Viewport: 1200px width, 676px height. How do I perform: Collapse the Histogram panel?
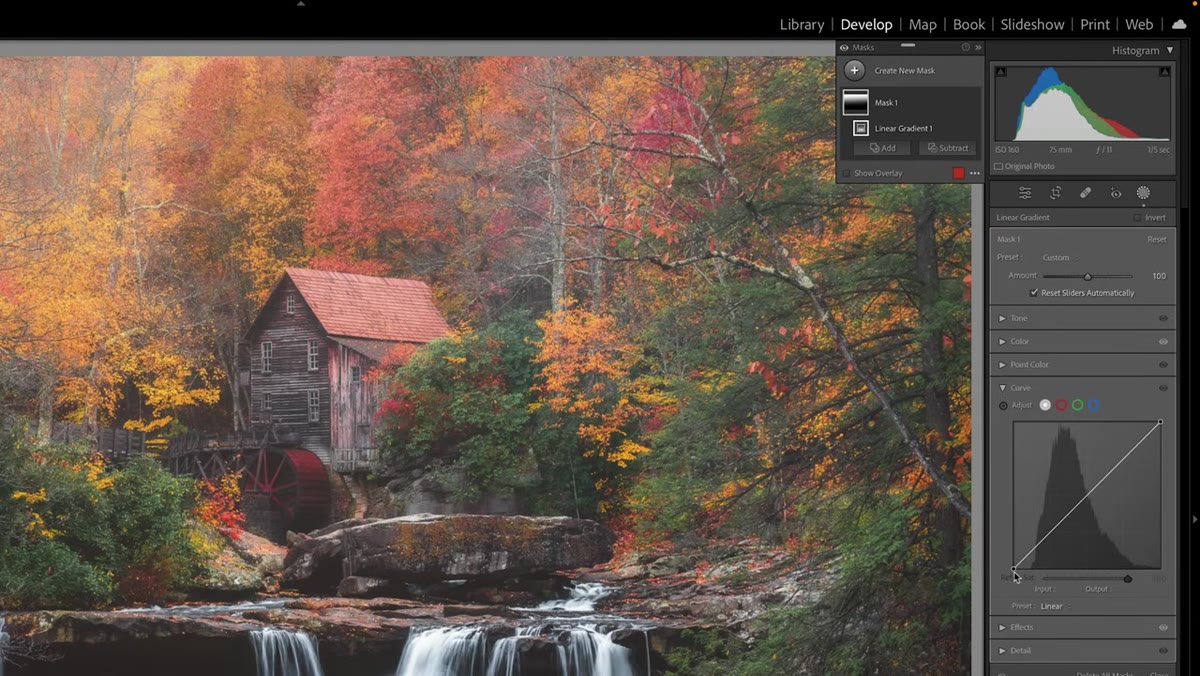pyautogui.click(x=1170, y=50)
